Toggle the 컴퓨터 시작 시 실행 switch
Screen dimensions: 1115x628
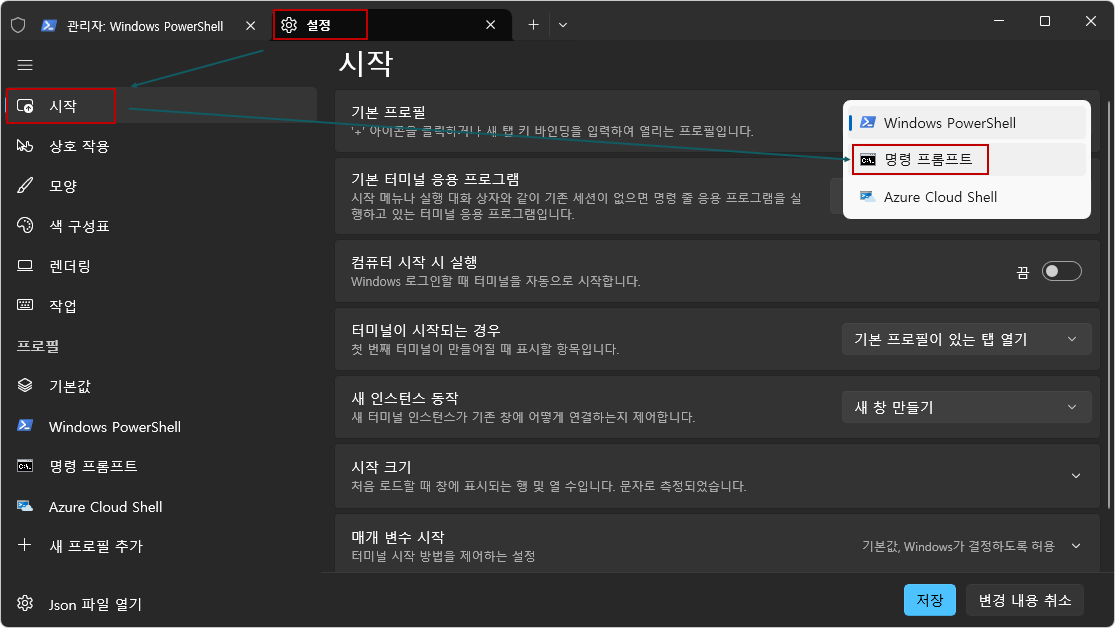click(x=1062, y=271)
